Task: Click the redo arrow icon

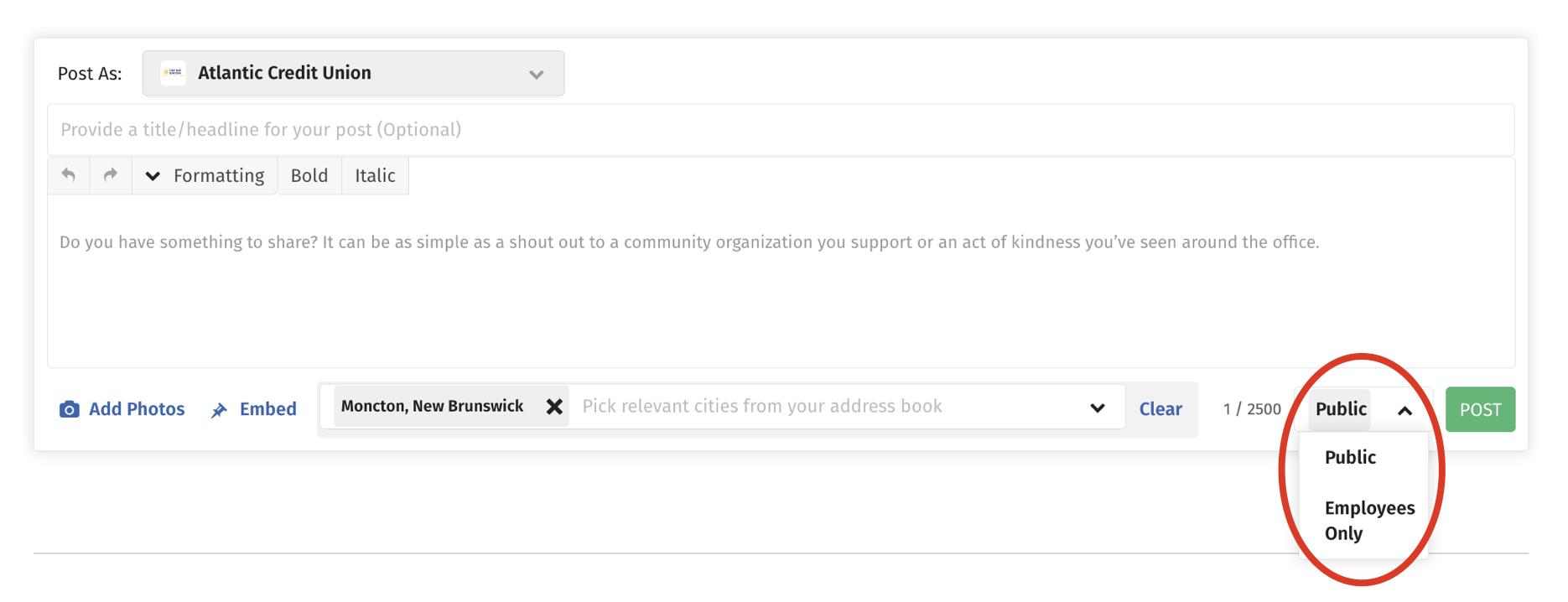Action: coord(111,175)
